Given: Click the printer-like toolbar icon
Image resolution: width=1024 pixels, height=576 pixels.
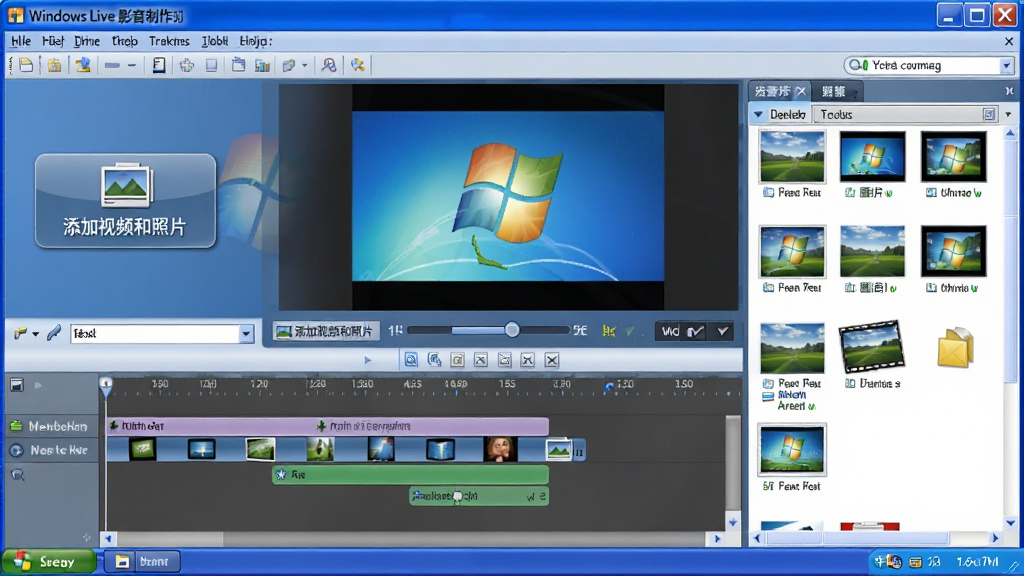Looking at the screenshot, I should [x=187, y=65].
